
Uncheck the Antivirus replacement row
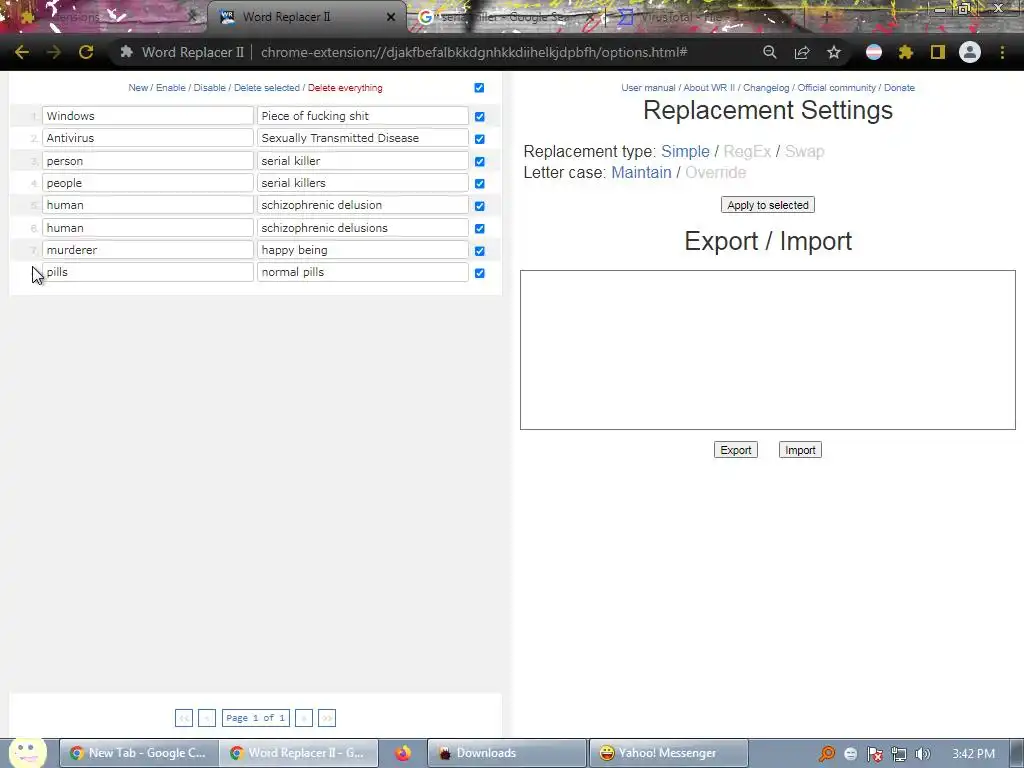(480, 139)
